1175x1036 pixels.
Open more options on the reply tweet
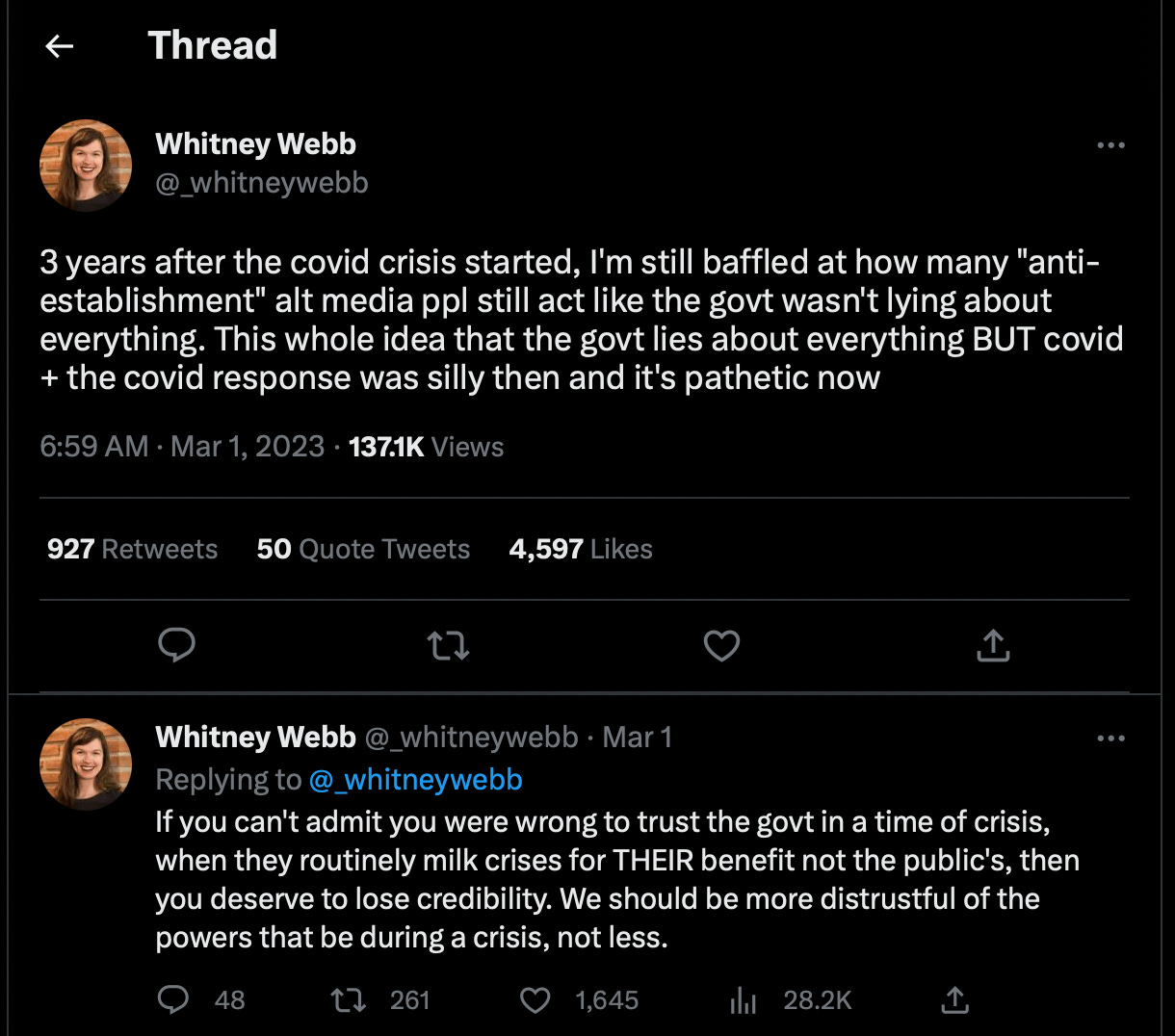[x=1110, y=738]
